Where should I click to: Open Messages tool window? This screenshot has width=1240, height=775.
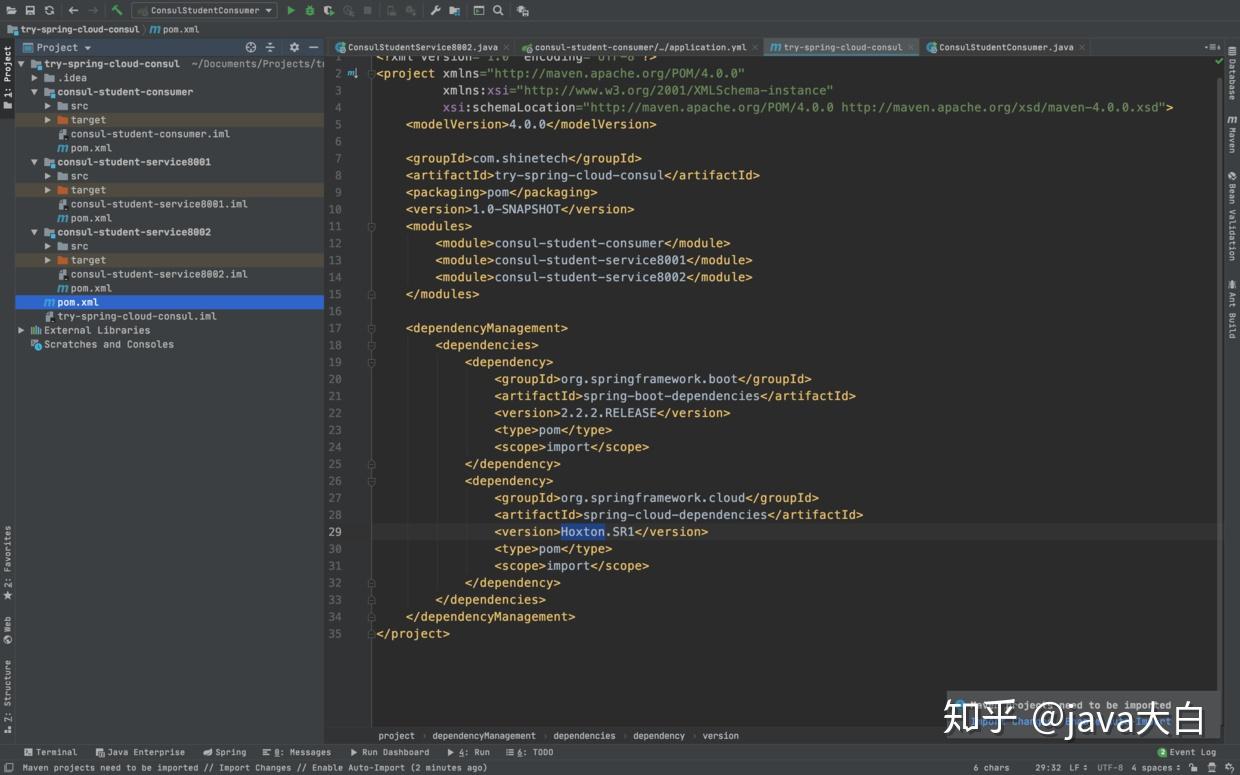296,752
